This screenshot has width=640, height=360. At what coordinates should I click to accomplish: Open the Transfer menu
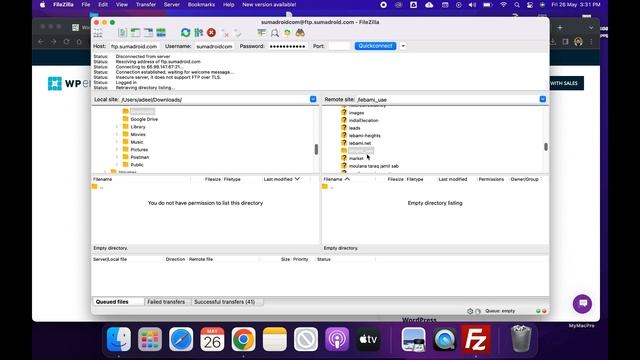(146, 4)
